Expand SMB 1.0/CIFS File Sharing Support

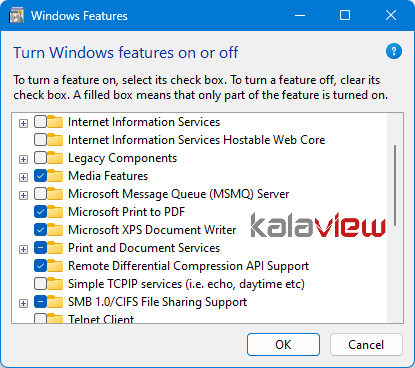[23, 303]
